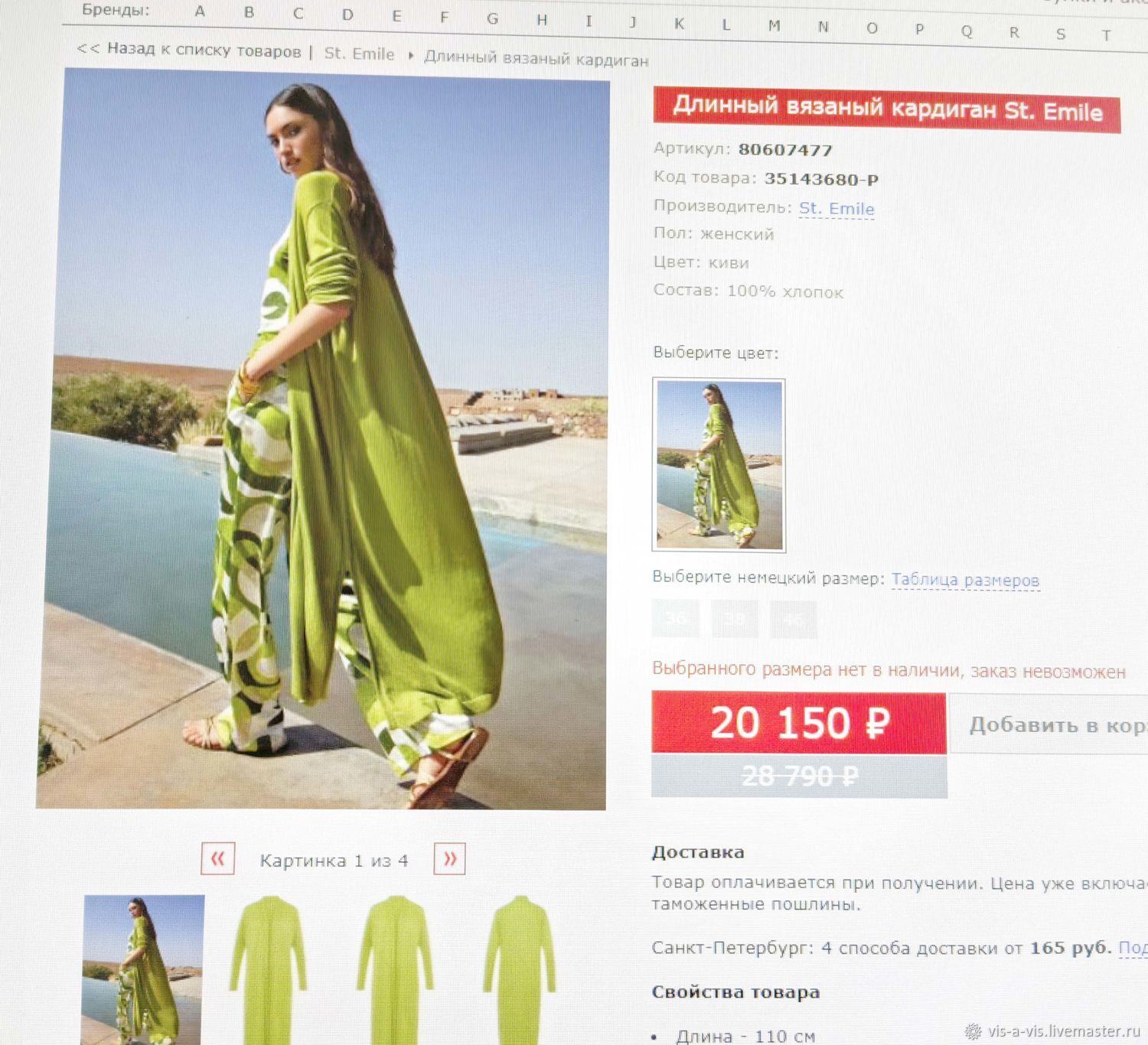Open brand letter C

(298, 14)
